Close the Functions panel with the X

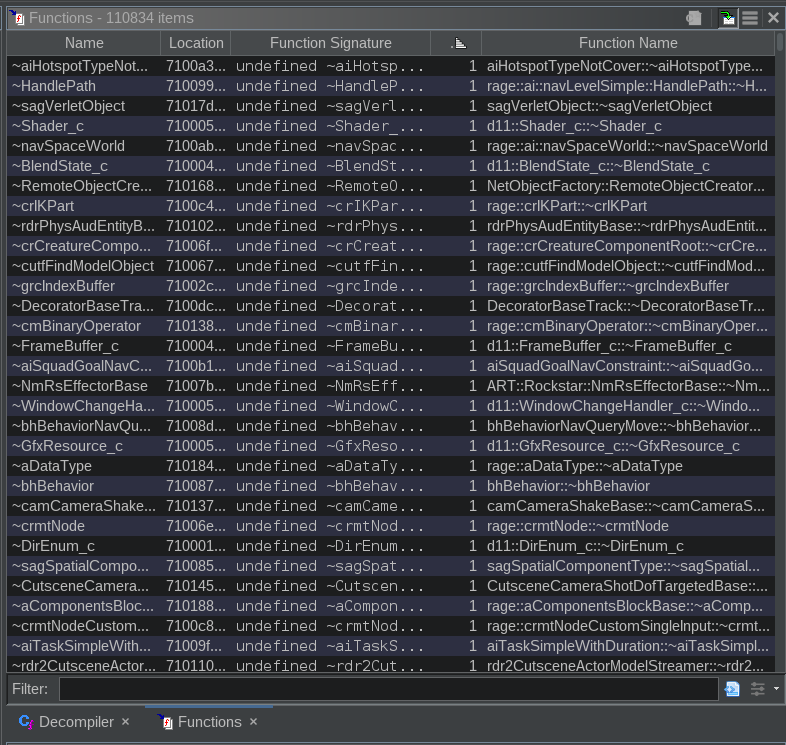tap(773, 18)
